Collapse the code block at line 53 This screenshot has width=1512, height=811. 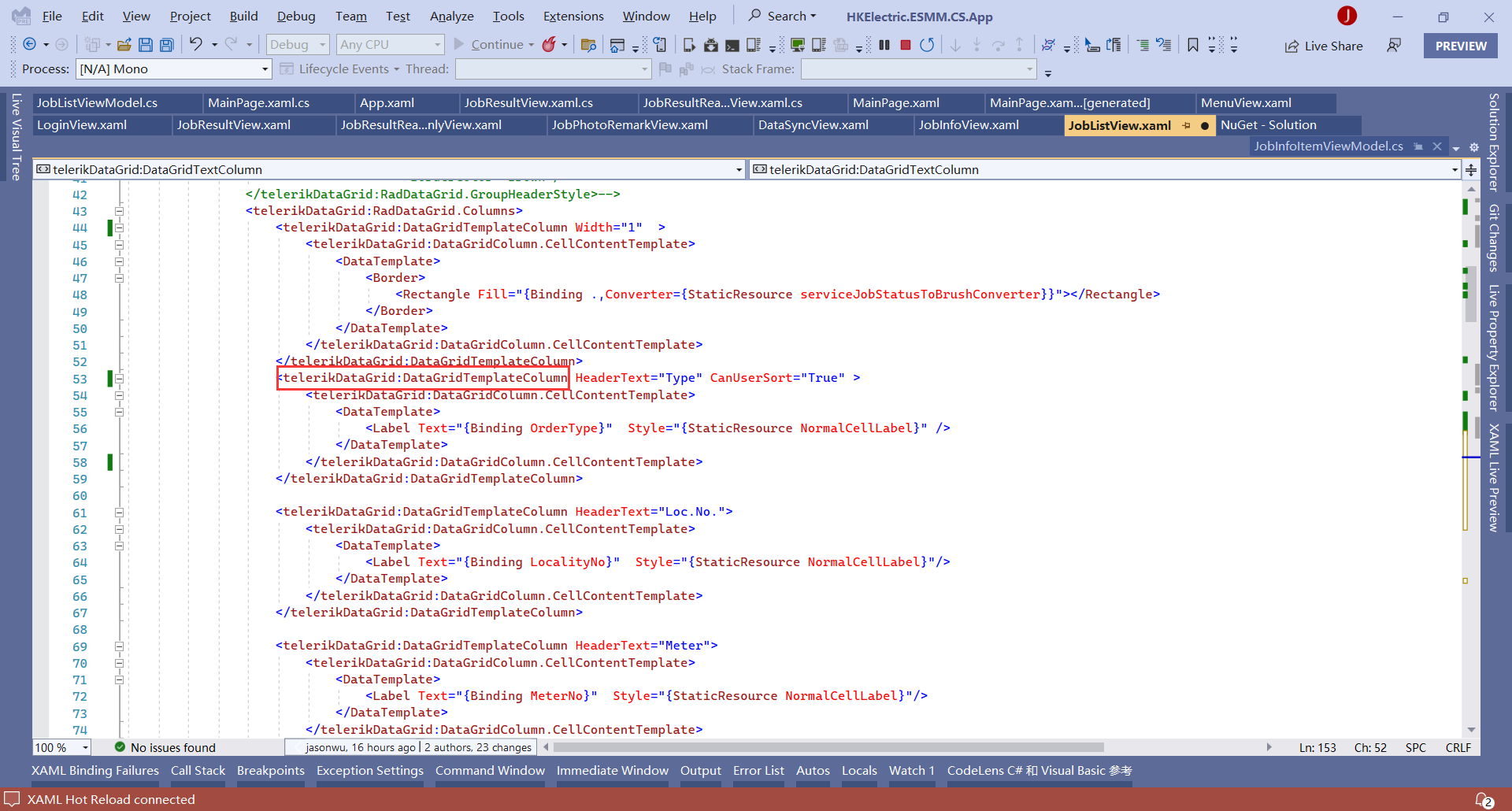tap(120, 379)
